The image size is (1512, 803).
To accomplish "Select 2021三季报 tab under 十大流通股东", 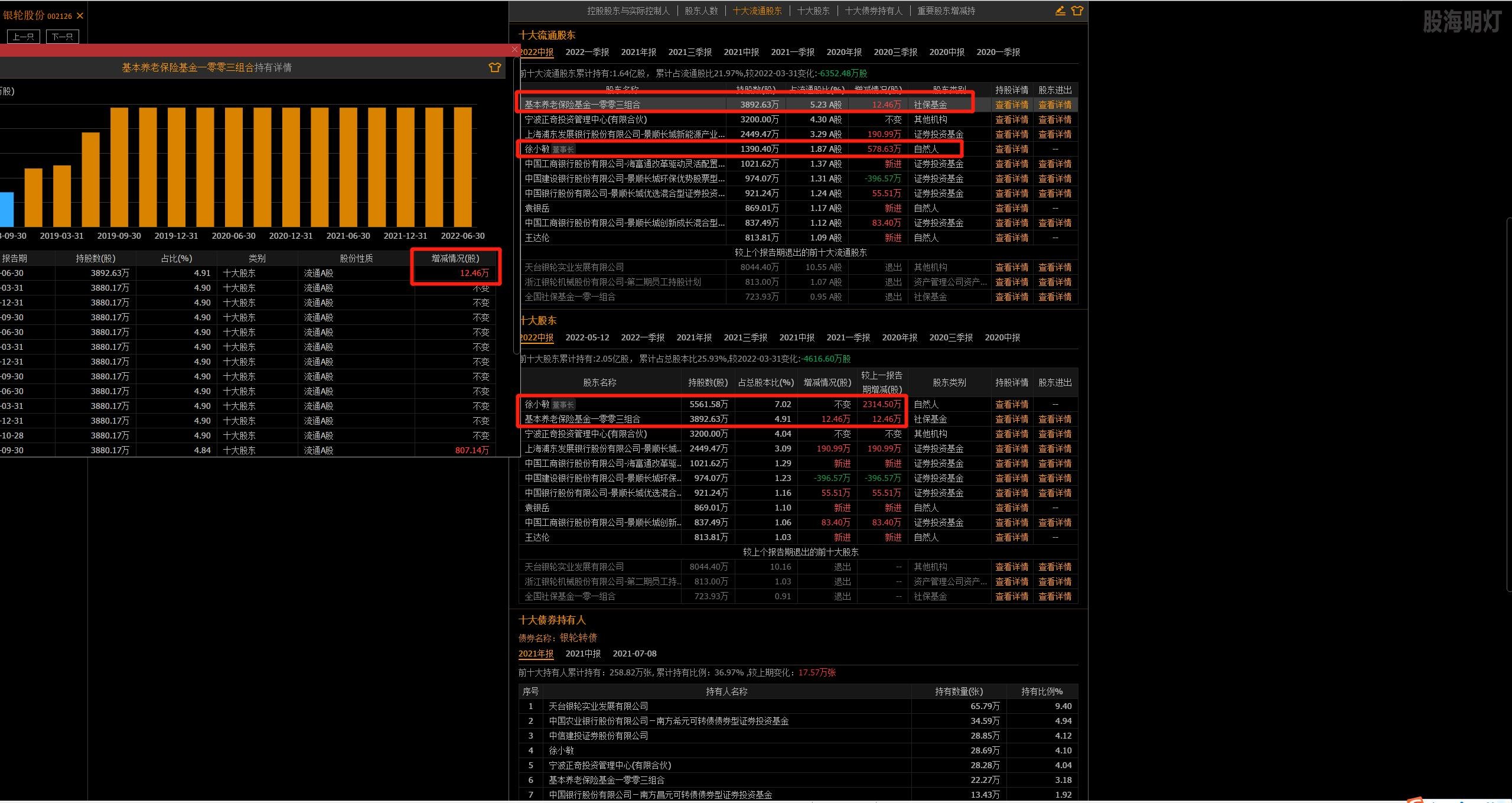I will tap(690, 52).
